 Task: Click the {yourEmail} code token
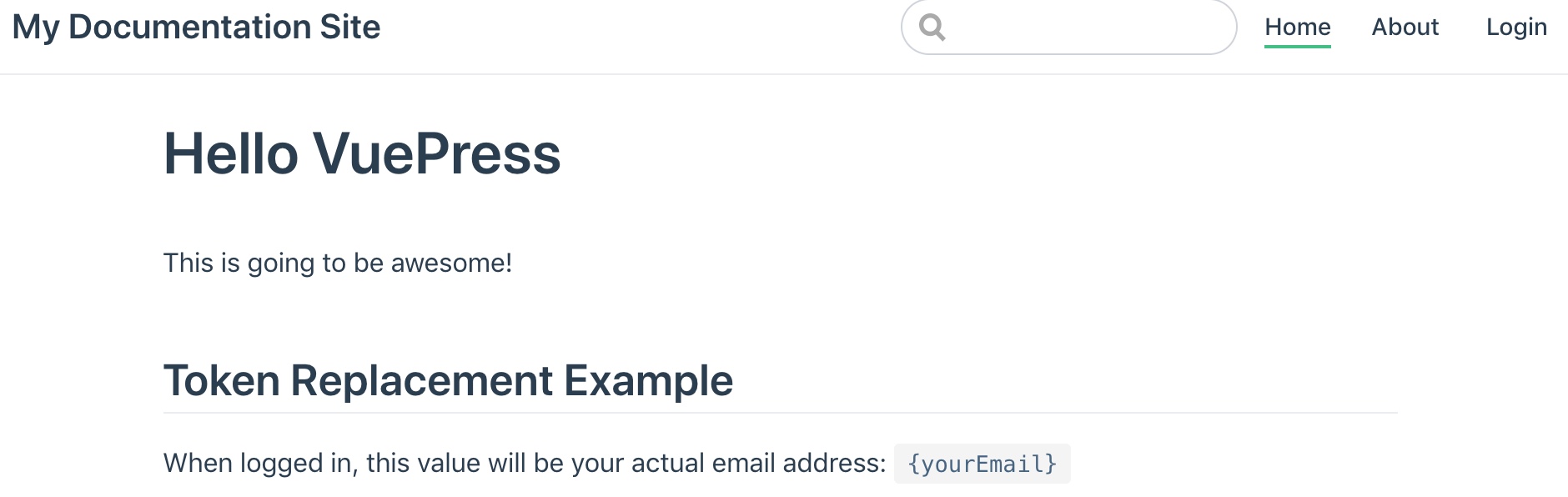pos(982,464)
